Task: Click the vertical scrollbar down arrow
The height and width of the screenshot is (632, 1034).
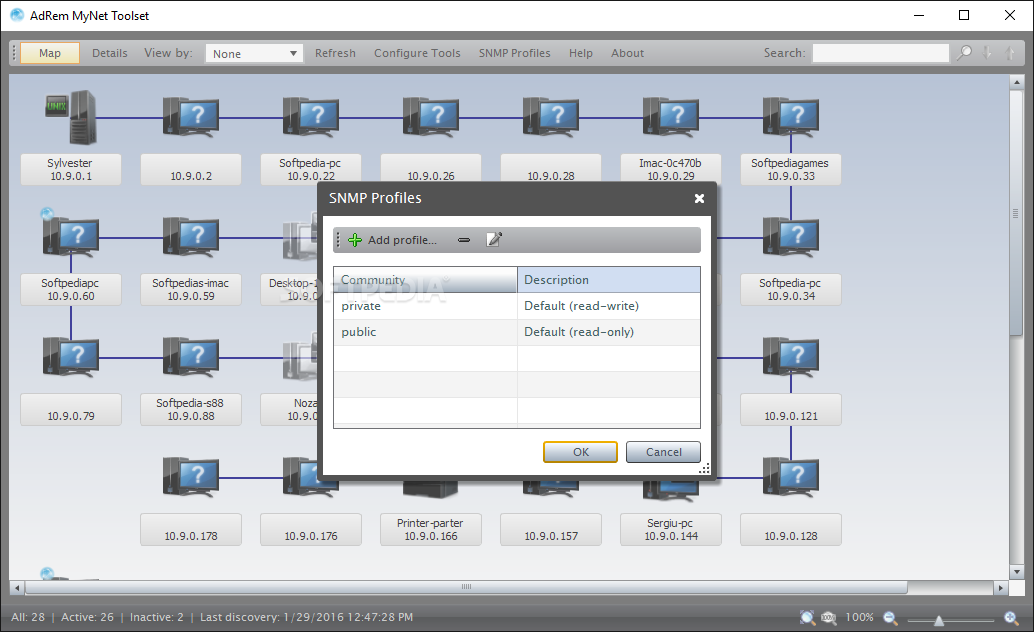Action: coord(1016,571)
